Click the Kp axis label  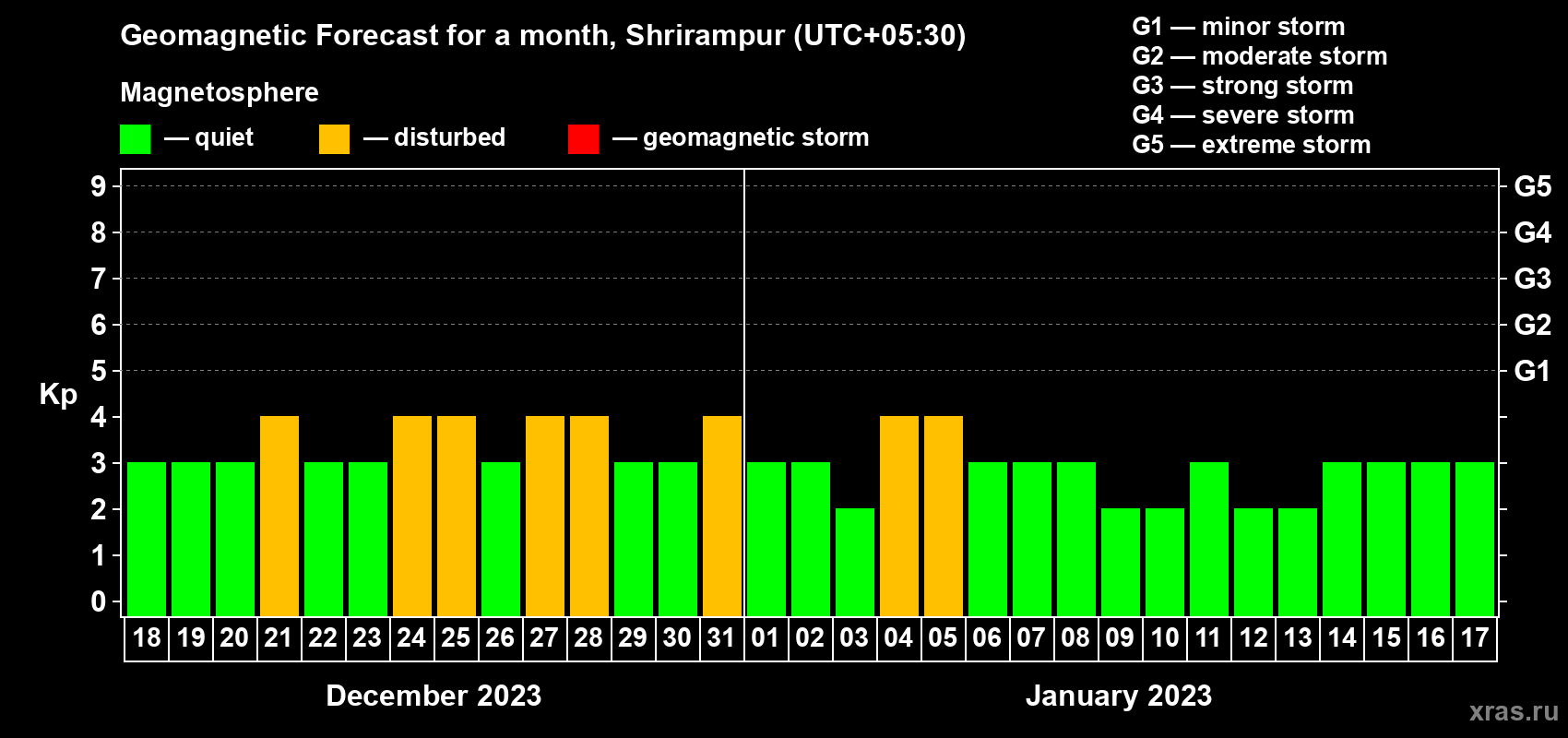coord(58,395)
